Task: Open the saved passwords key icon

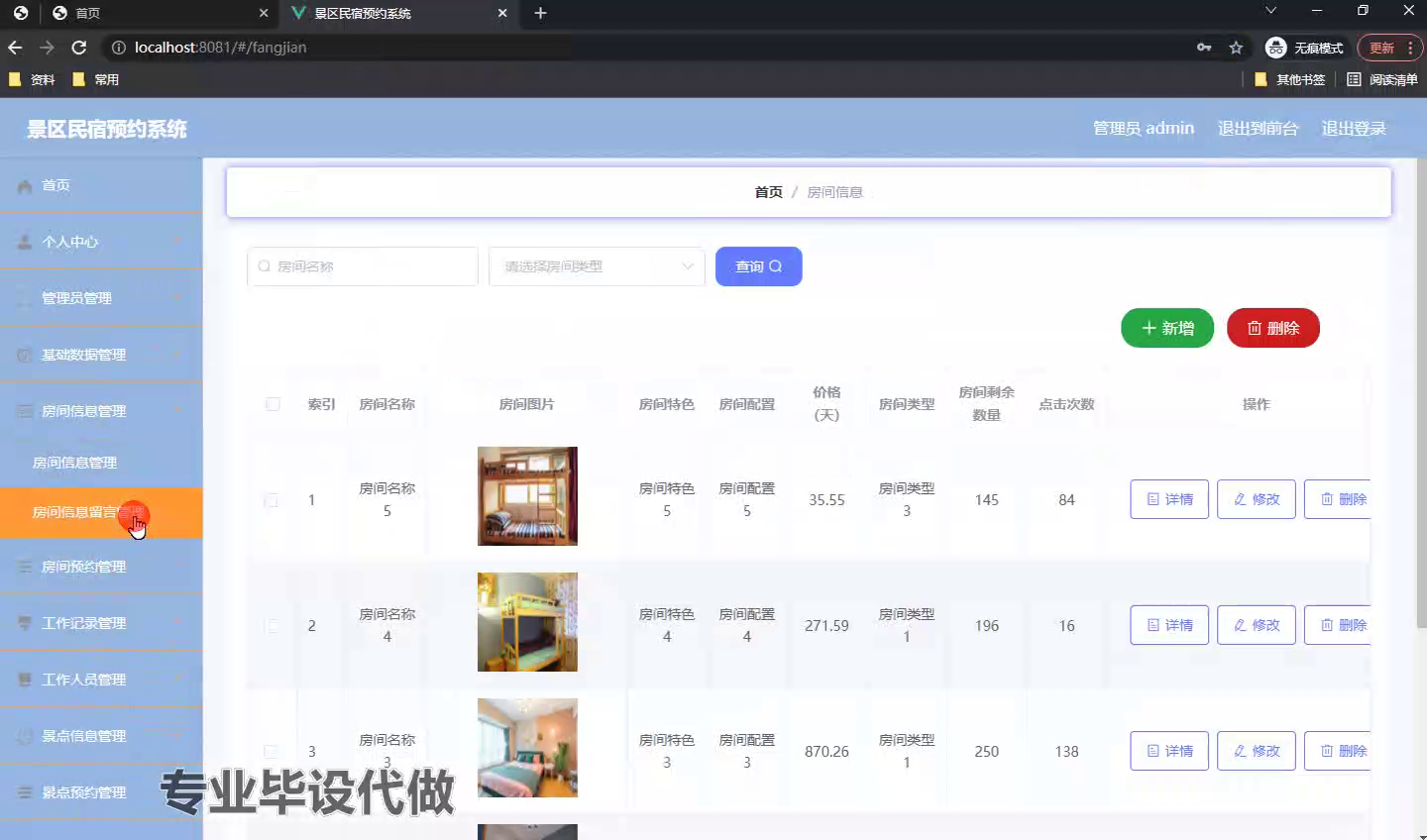Action: [x=1204, y=48]
